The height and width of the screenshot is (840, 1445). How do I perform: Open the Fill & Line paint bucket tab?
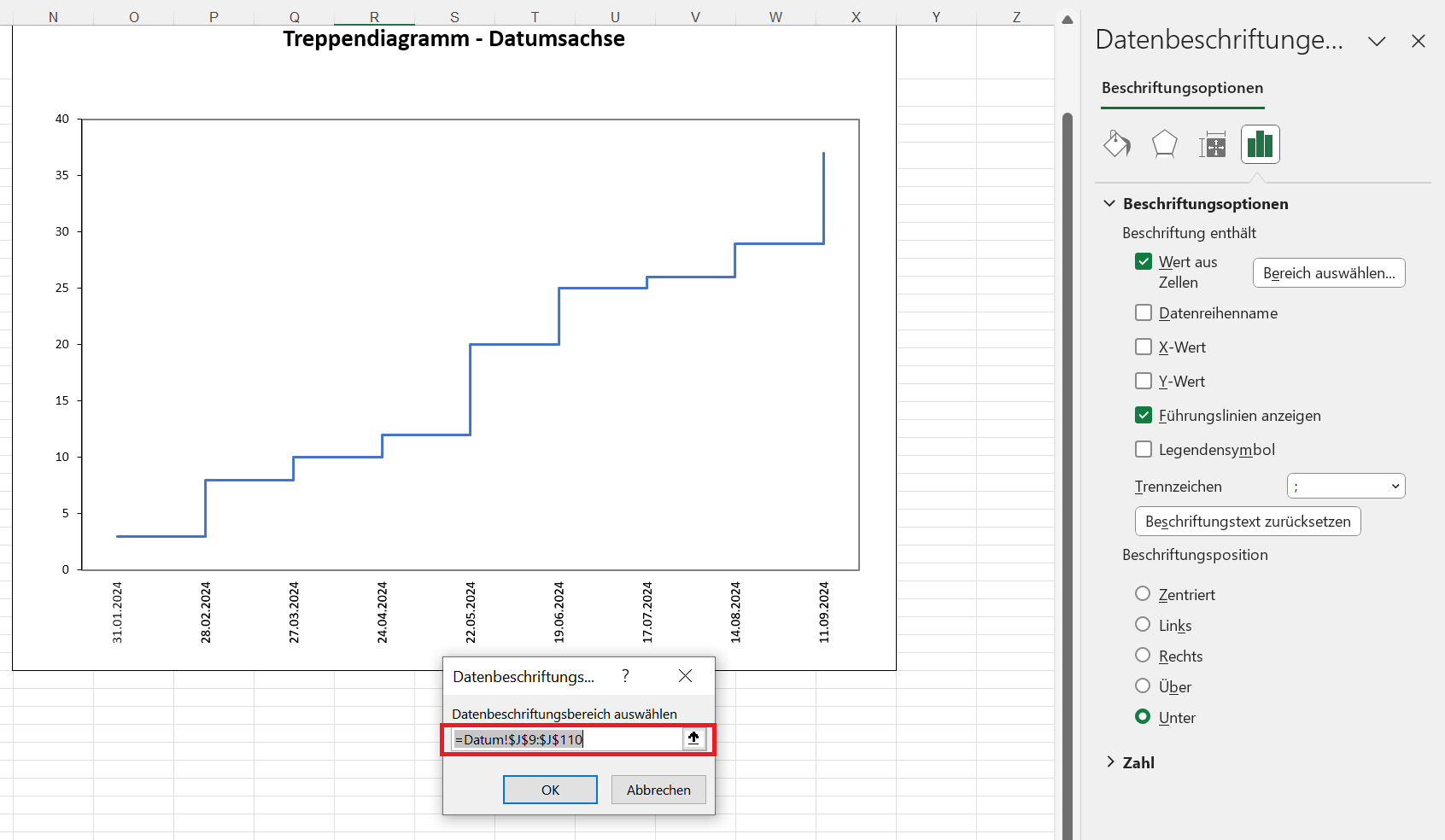coord(1117,144)
